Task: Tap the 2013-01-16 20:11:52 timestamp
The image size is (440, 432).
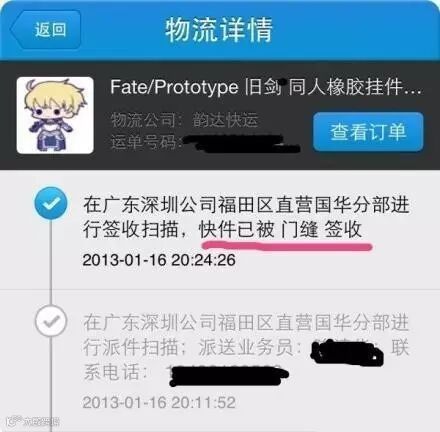Action: coord(159,402)
